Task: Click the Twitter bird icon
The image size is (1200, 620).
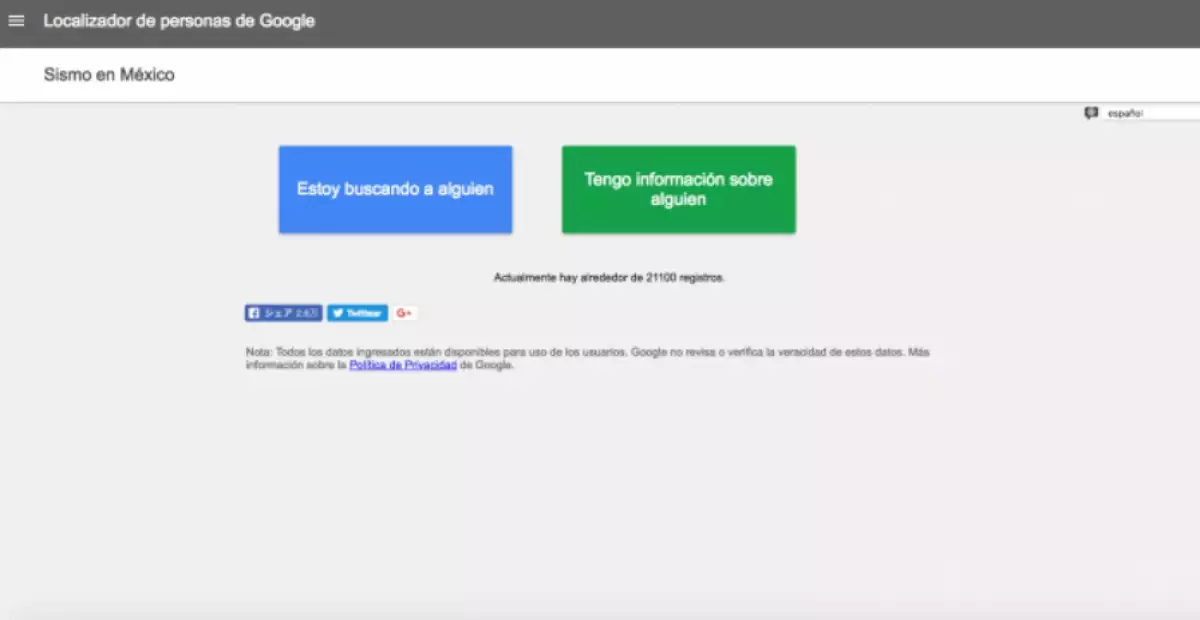Action: 339,312
